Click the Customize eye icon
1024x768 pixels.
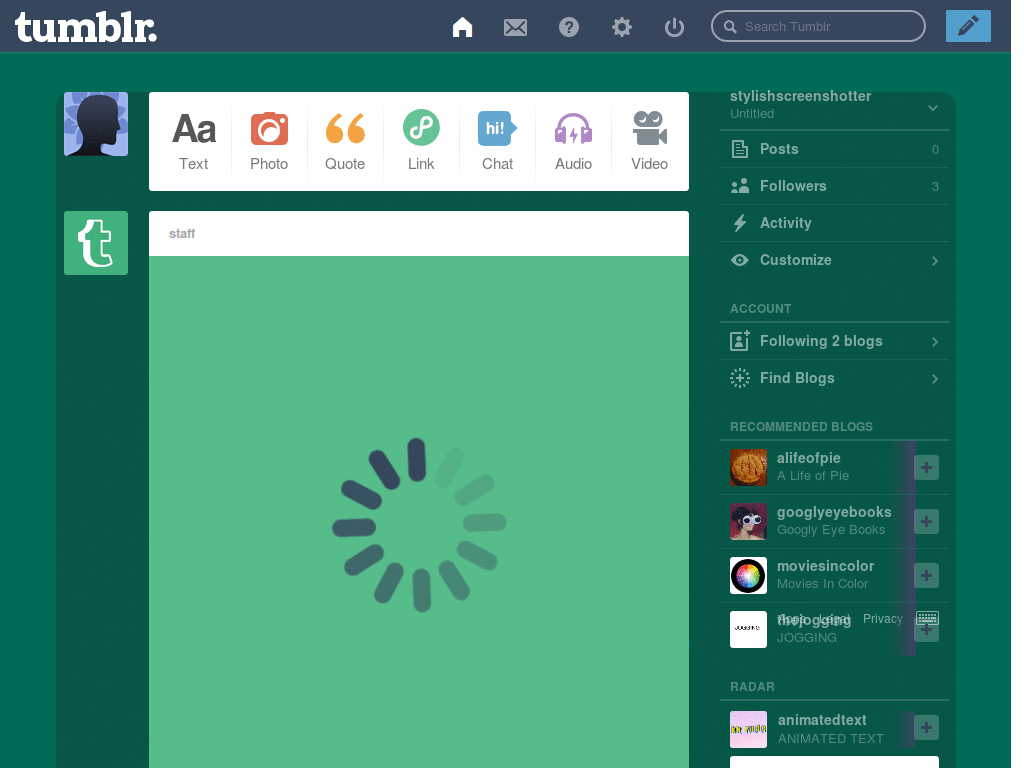pyautogui.click(x=740, y=260)
